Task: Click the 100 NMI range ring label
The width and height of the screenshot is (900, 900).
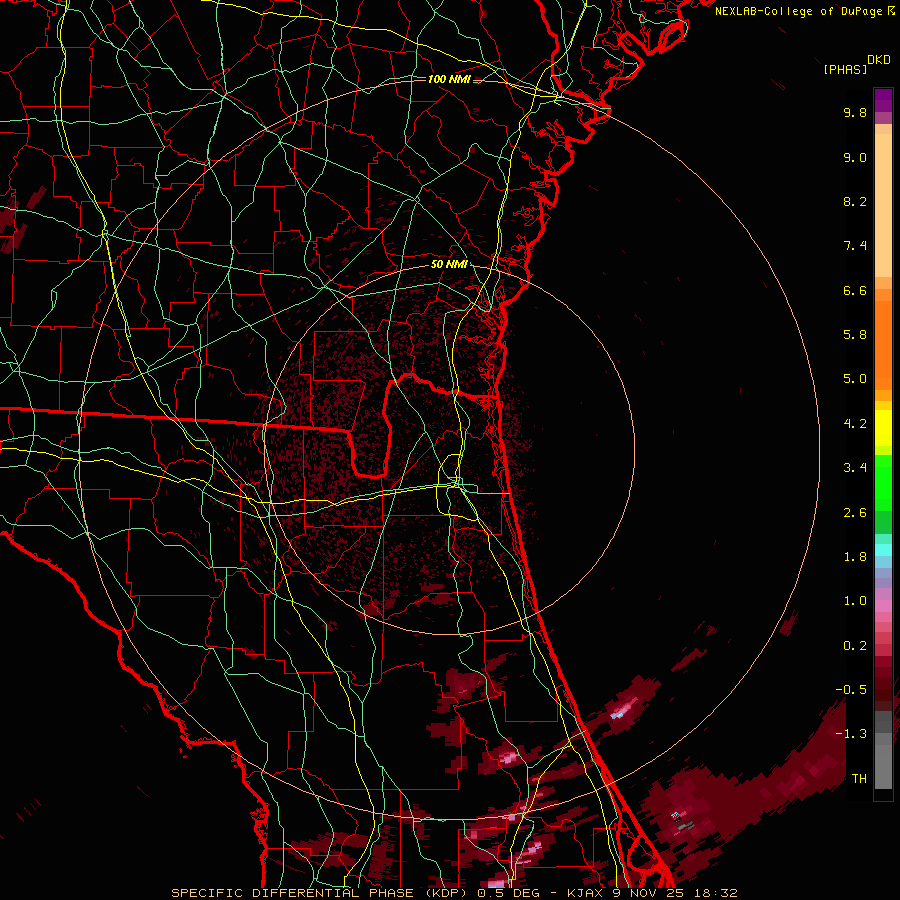Action: [x=449, y=79]
